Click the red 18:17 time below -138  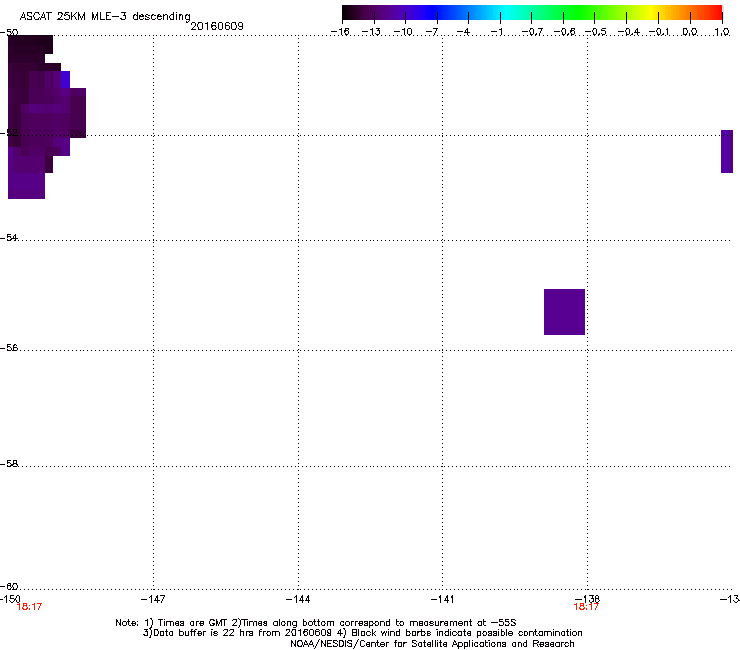586,607
